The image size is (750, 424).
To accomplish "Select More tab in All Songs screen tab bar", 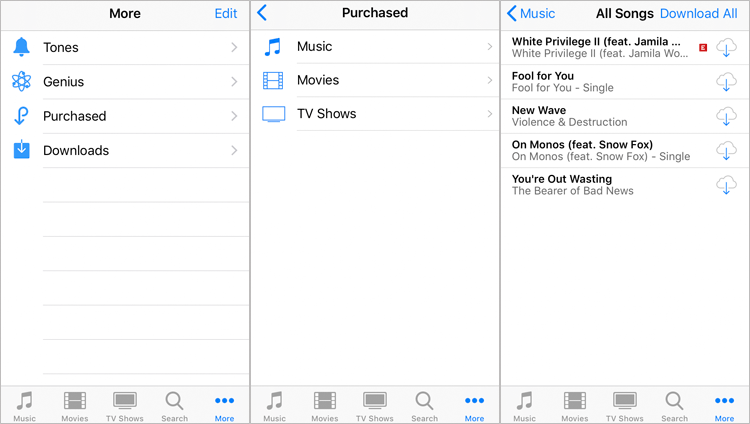I will [725, 407].
